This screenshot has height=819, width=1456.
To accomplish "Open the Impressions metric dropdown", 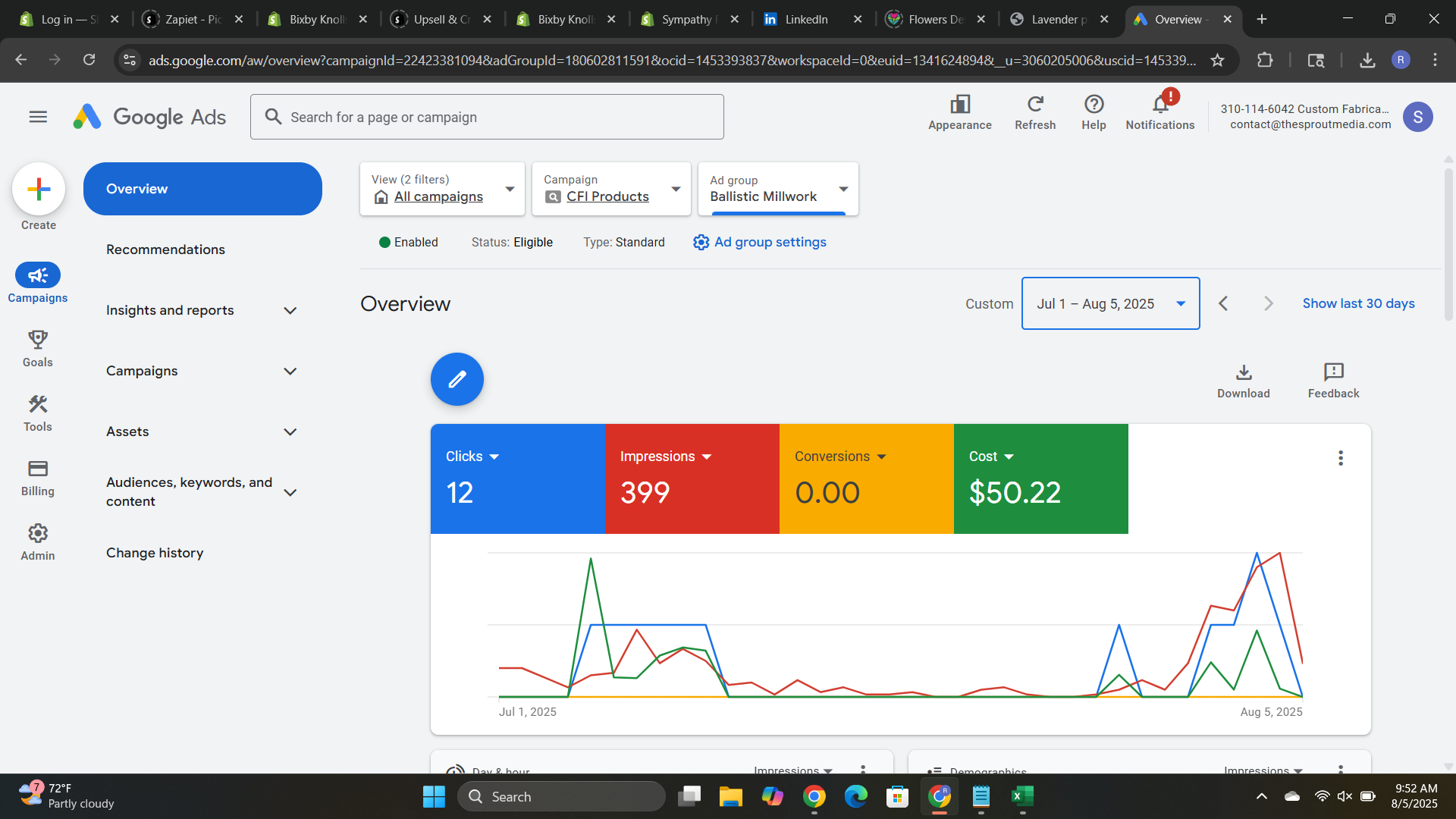I will click(x=666, y=457).
